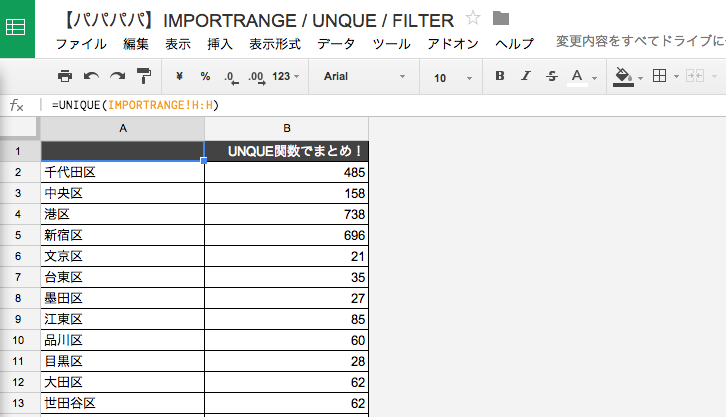Toggle bold formatting
Image resolution: width=726 pixels, height=417 pixels.
click(x=500, y=75)
